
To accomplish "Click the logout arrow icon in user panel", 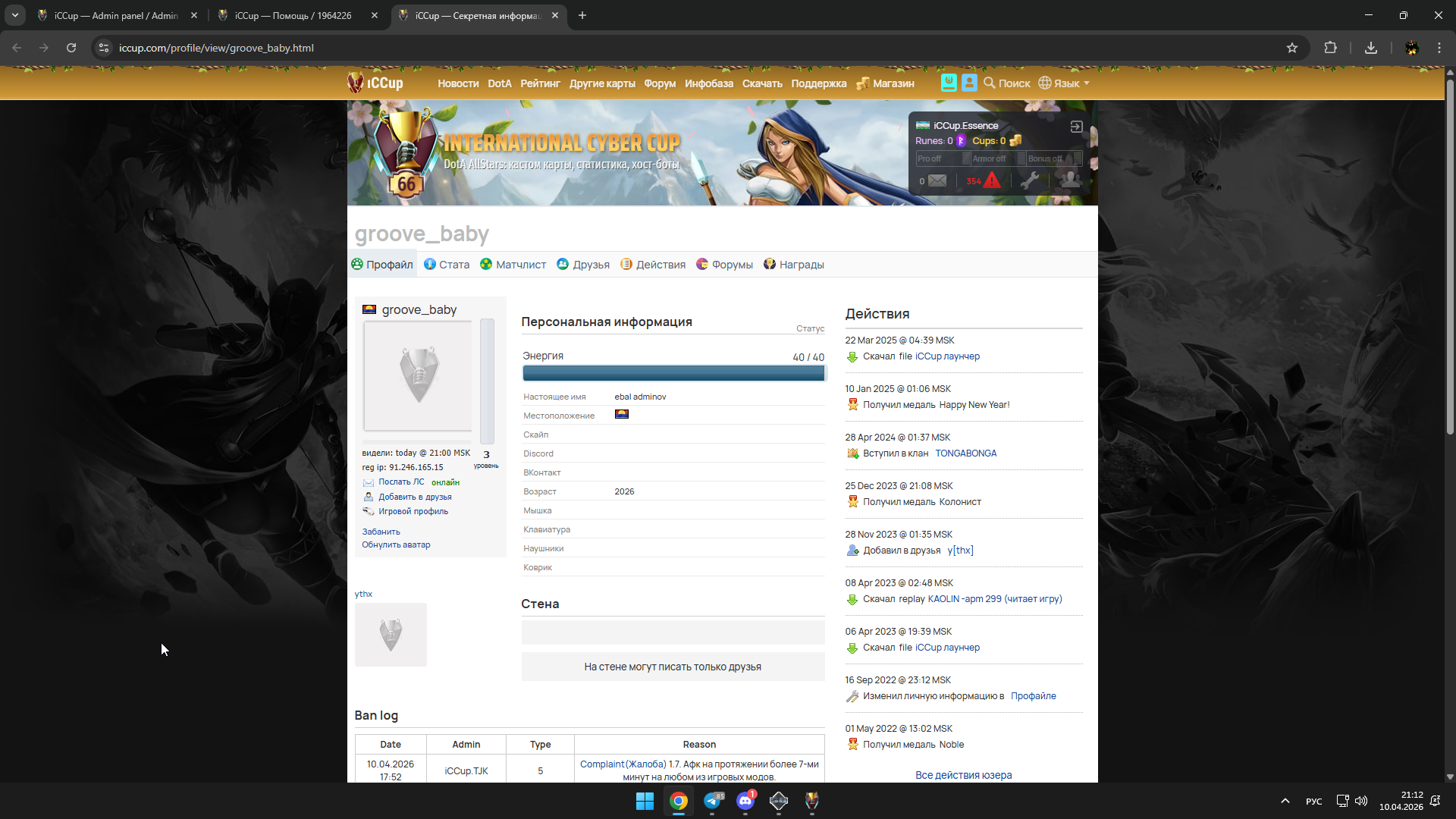I will point(1076,127).
